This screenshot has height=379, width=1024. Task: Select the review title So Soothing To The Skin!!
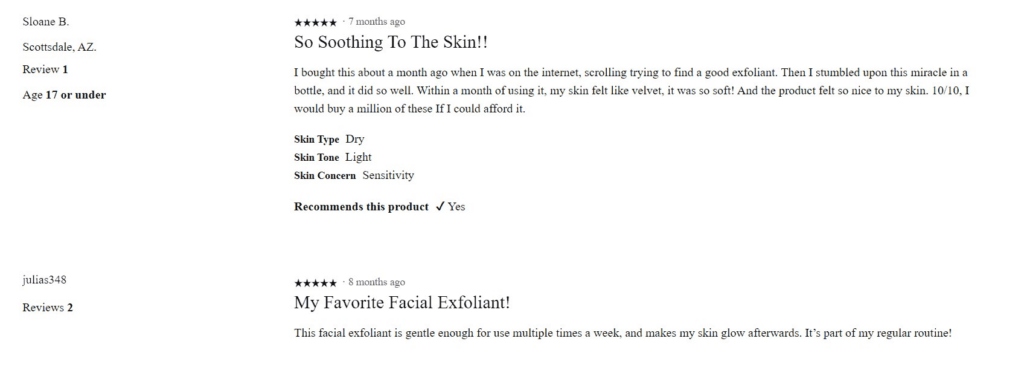391,42
